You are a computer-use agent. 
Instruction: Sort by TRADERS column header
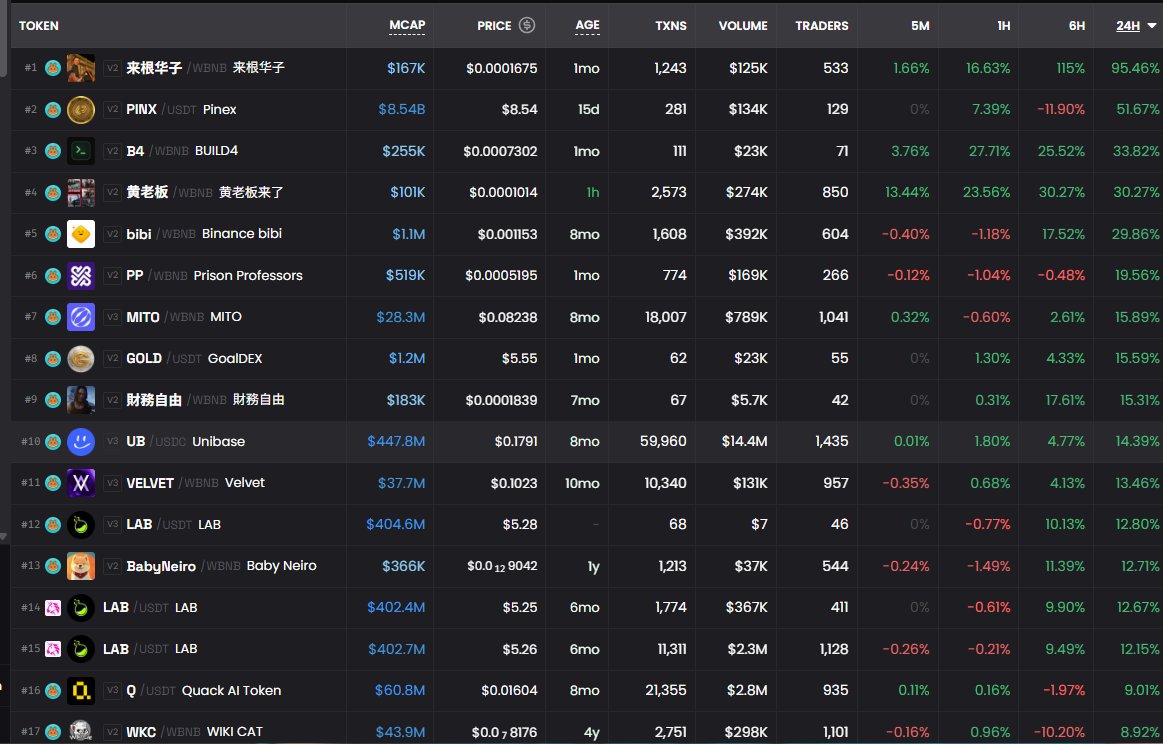[822, 26]
